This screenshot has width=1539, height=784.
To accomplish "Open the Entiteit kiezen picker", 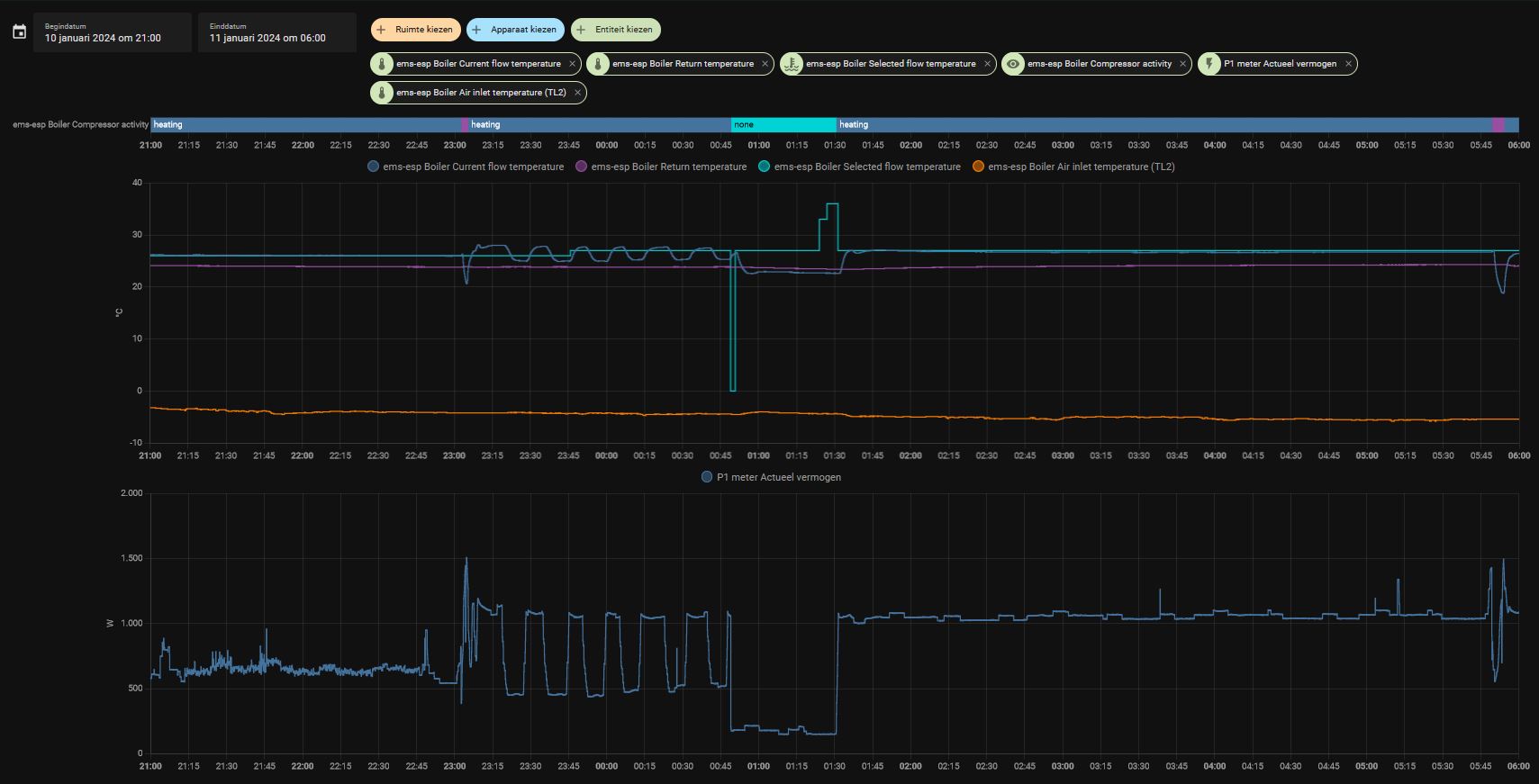I will (616, 30).
